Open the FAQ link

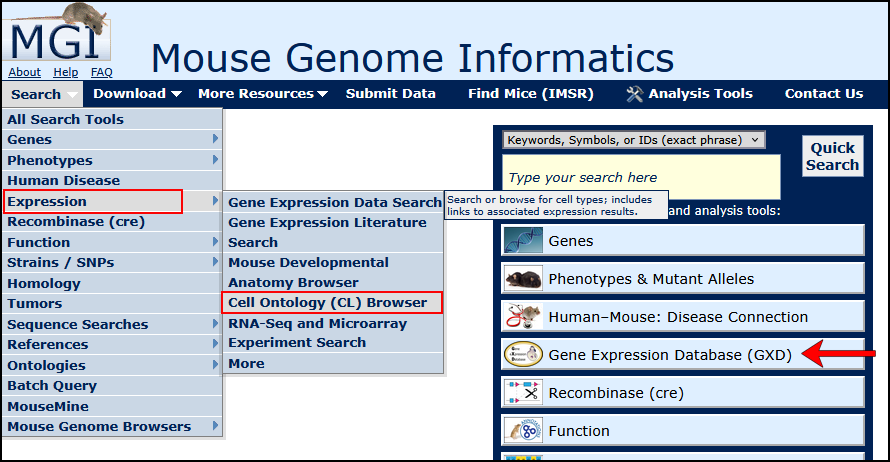pyautogui.click(x=101, y=72)
